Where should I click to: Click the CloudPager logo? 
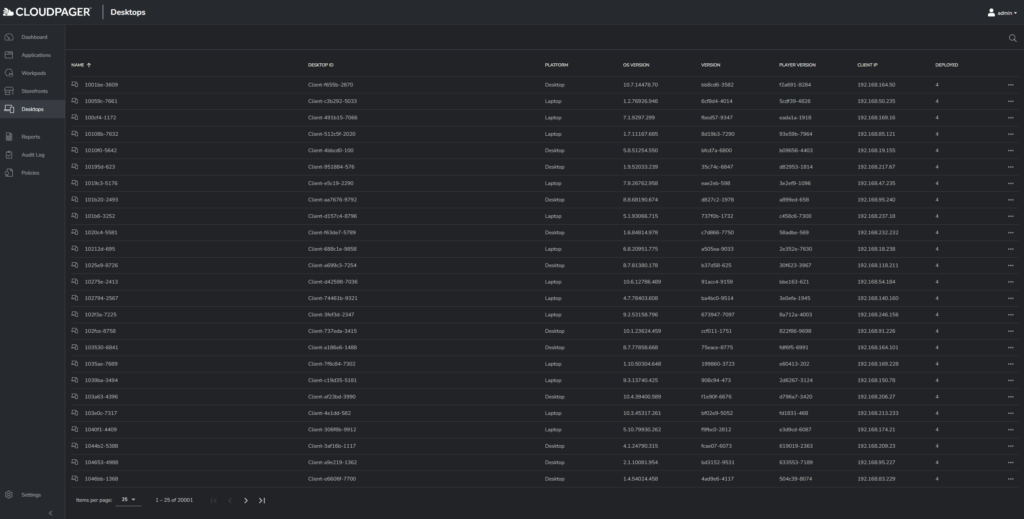pos(46,12)
